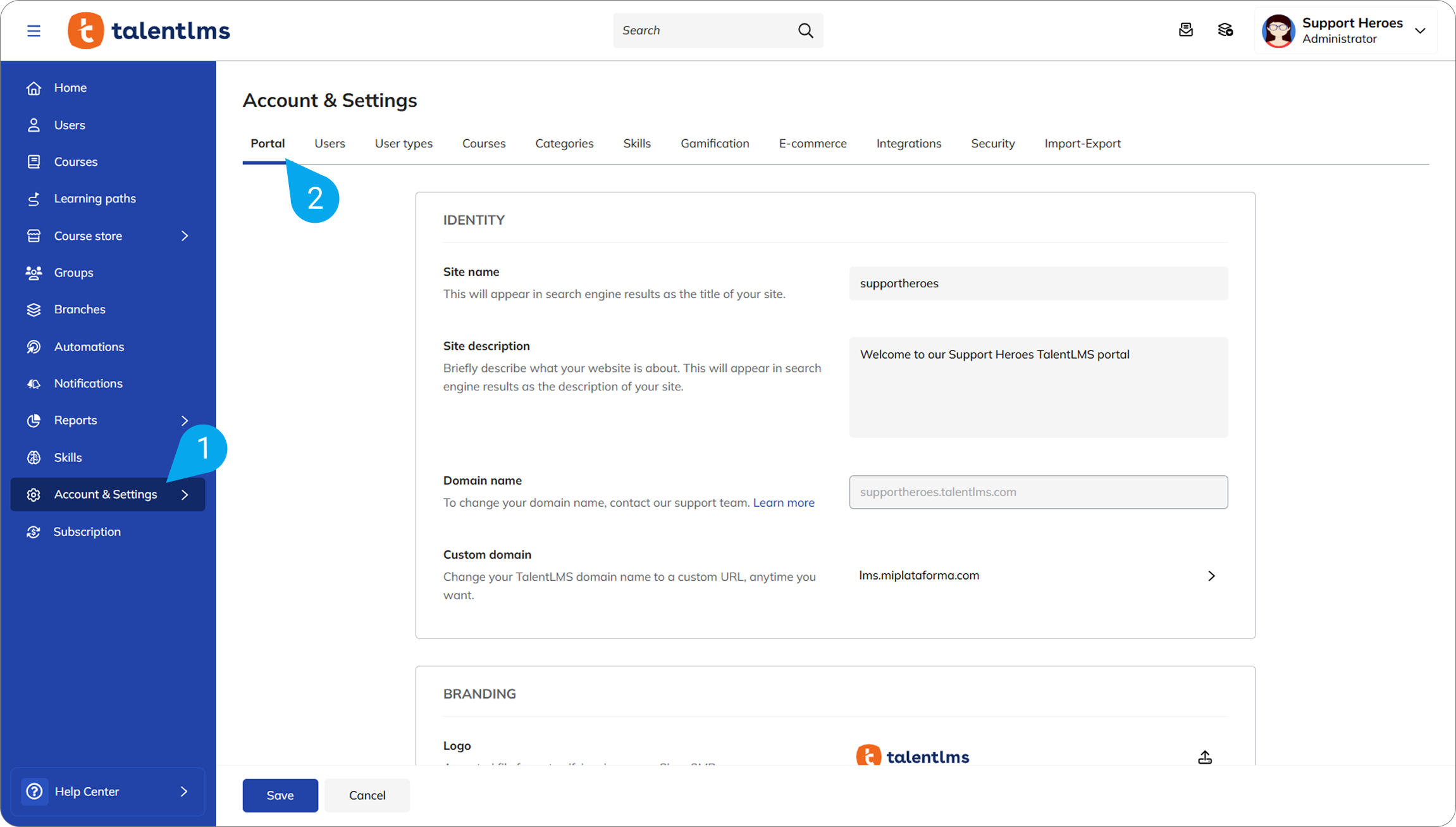The width and height of the screenshot is (1456, 827).
Task: Click the Site name input field
Action: point(1038,283)
